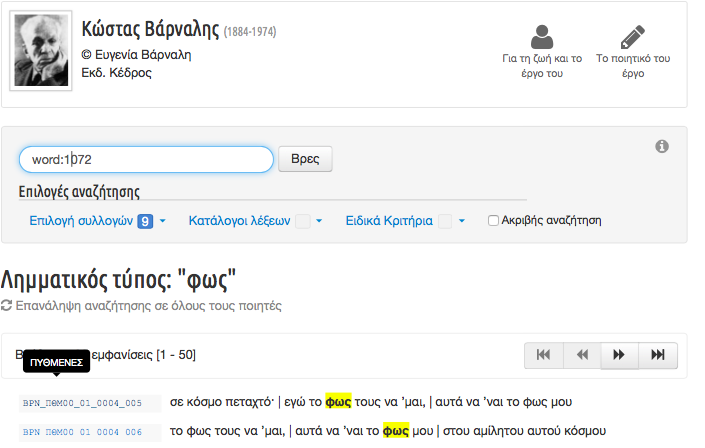Click Επανάληψη αναζήτησης σε όλους τους ποιητές

tap(148, 306)
